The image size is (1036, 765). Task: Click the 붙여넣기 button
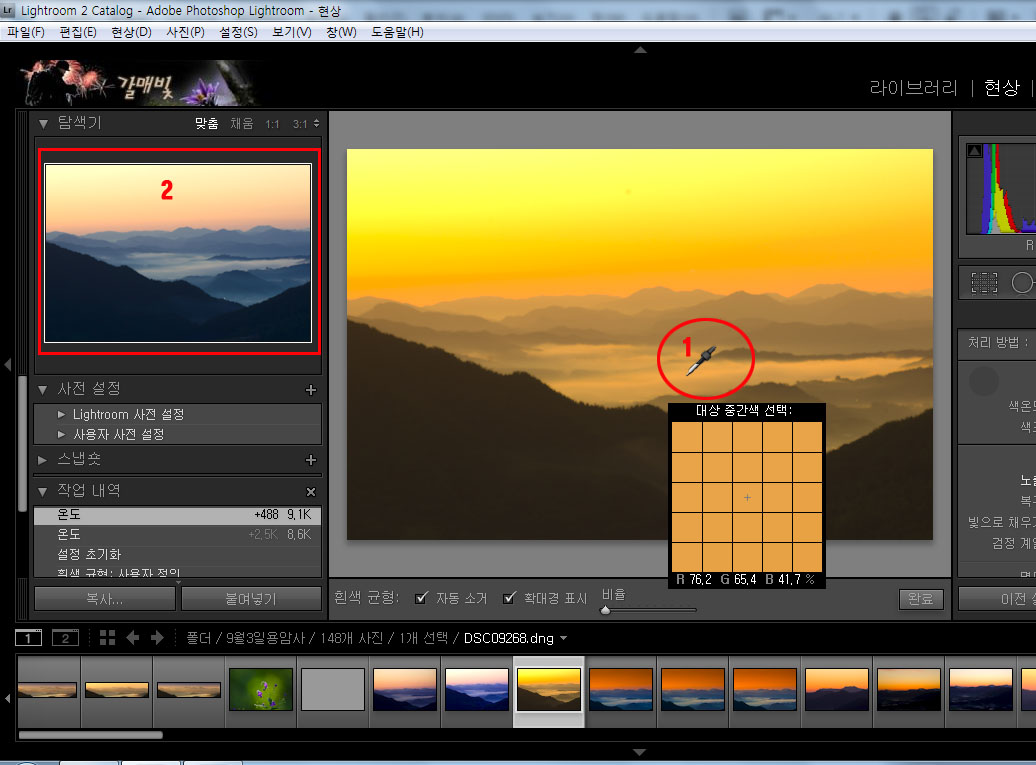coord(250,599)
